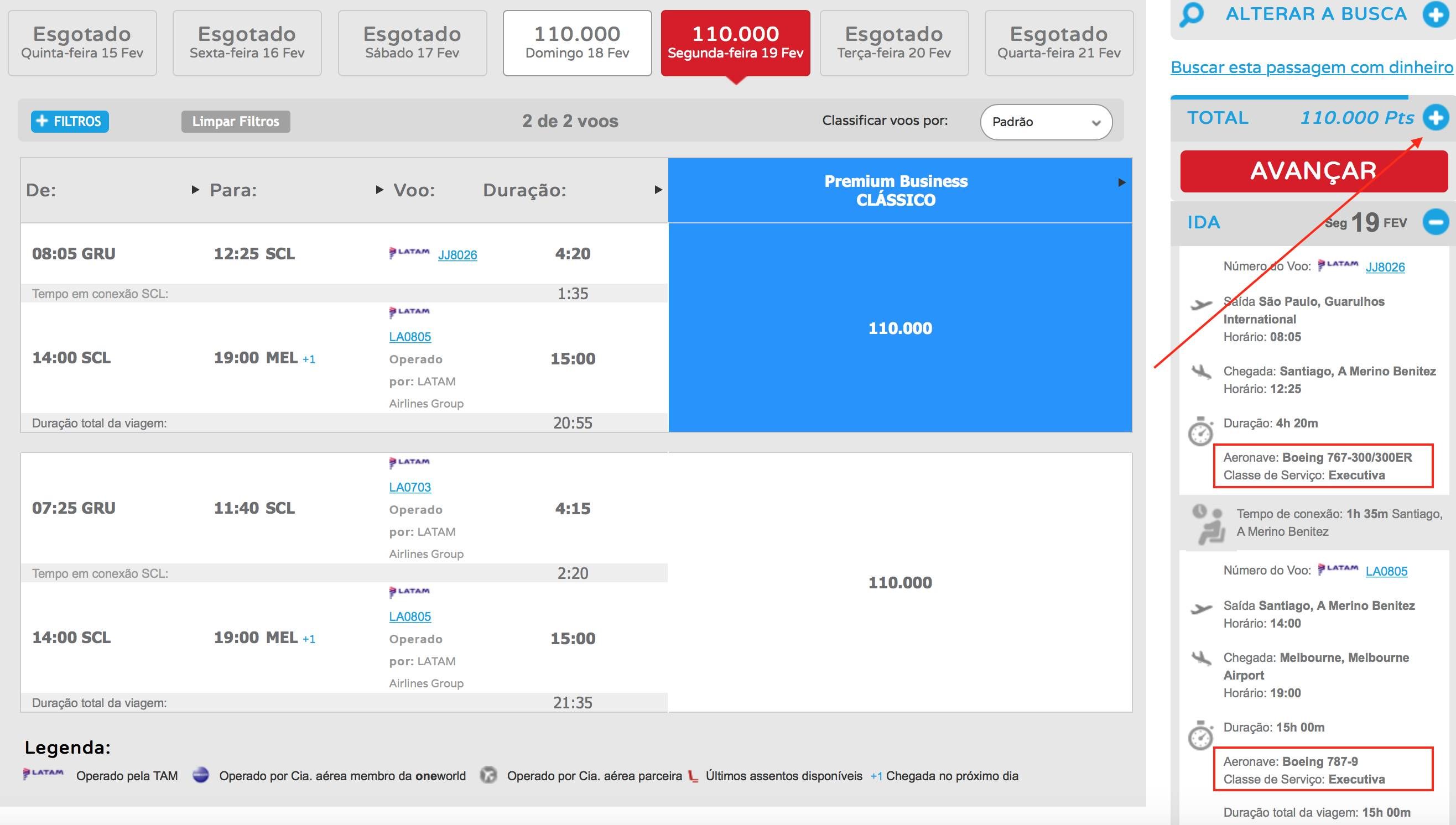Click Aeronave Boeing 767-300/300ER text

click(x=1318, y=457)
